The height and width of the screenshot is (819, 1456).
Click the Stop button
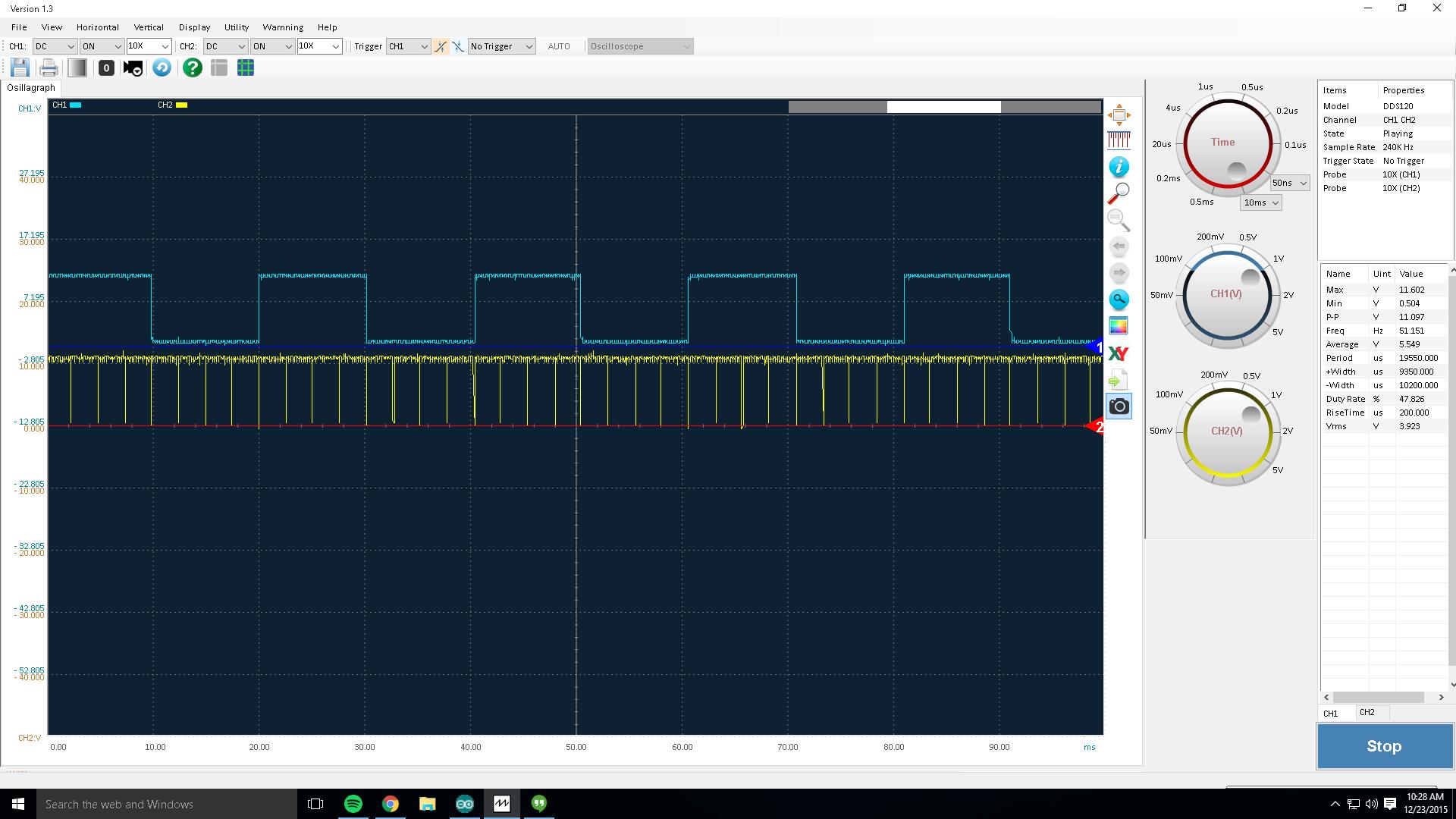coord(1385,746)
